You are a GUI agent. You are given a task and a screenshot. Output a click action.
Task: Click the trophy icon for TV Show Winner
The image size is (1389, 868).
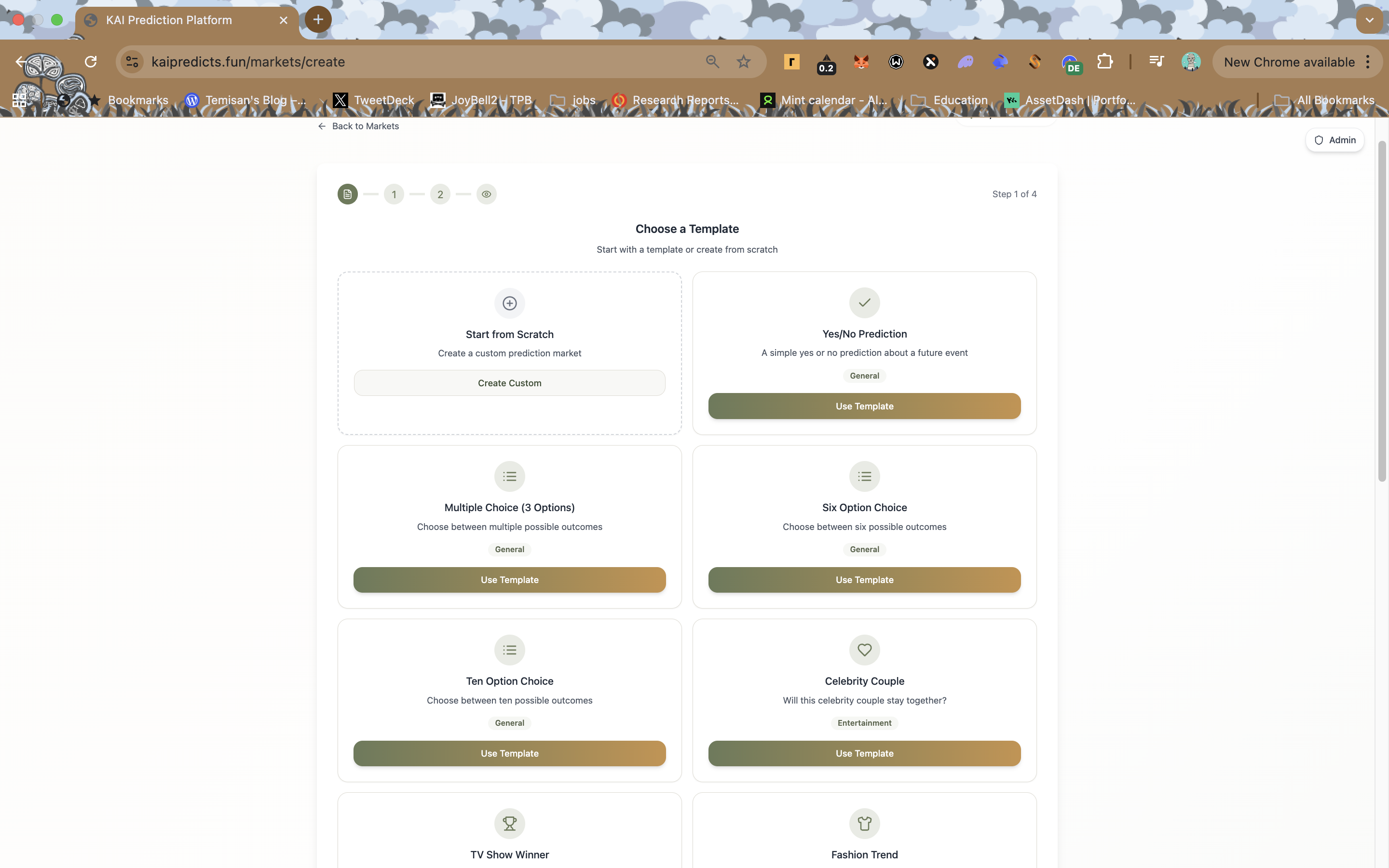(510, 823)
